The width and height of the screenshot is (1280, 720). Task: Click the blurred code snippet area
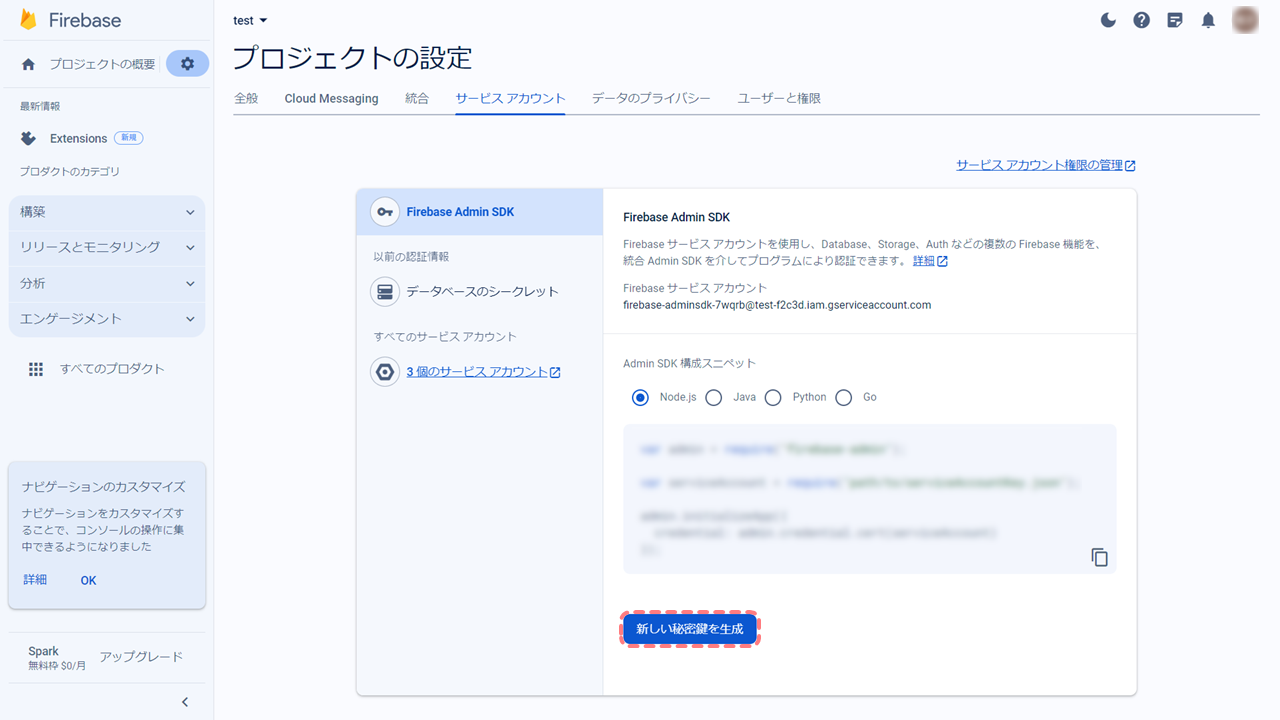tap(869, 499)
